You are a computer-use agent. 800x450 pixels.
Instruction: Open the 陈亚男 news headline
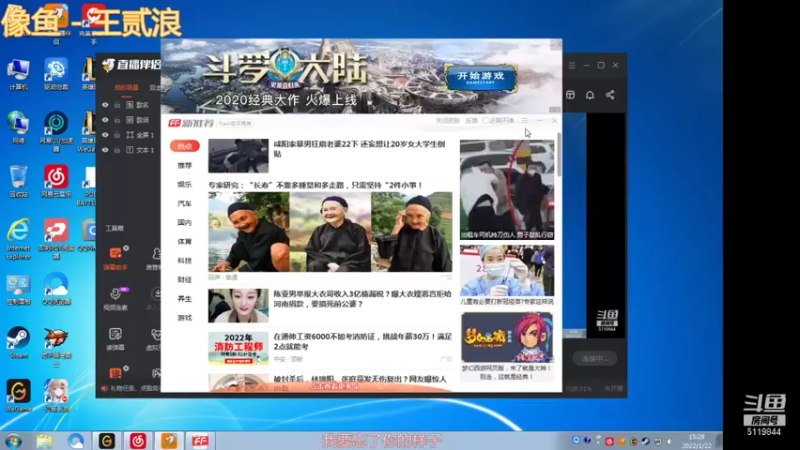click(362, 299)
